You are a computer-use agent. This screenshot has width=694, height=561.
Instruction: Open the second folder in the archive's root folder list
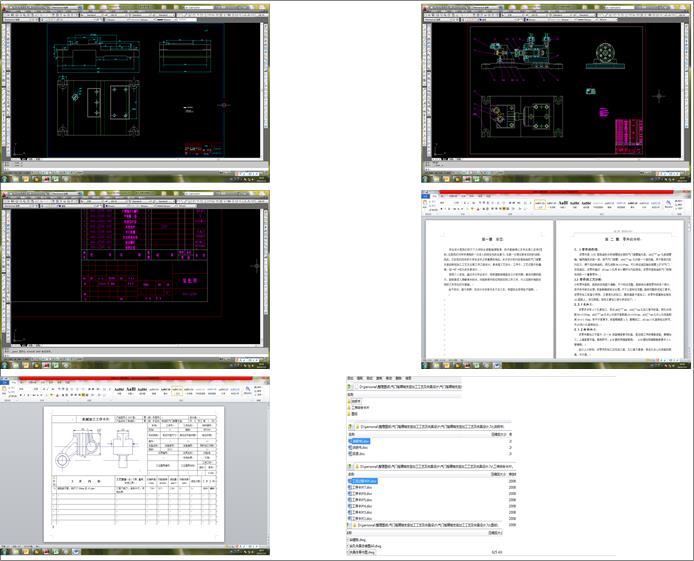click(359, 407)
